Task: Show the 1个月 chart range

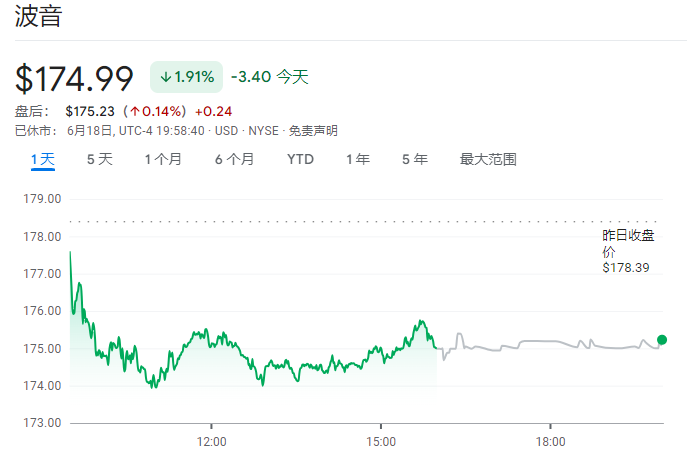Action: (x=163, y=159)
